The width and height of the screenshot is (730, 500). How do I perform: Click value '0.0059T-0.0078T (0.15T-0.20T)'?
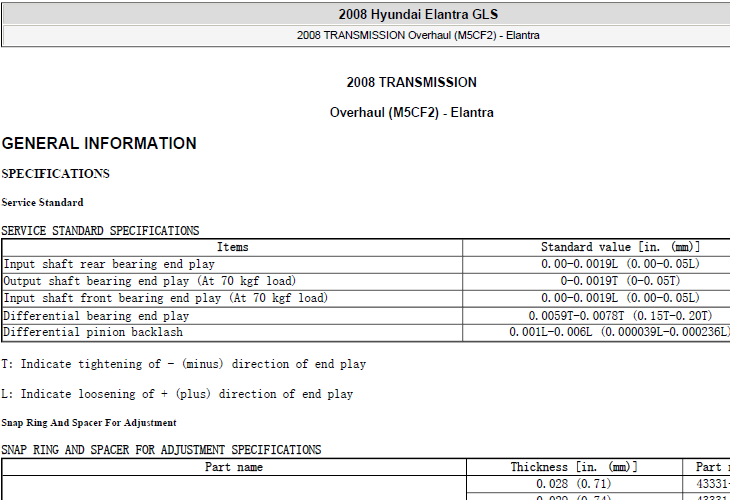(620, 316)
